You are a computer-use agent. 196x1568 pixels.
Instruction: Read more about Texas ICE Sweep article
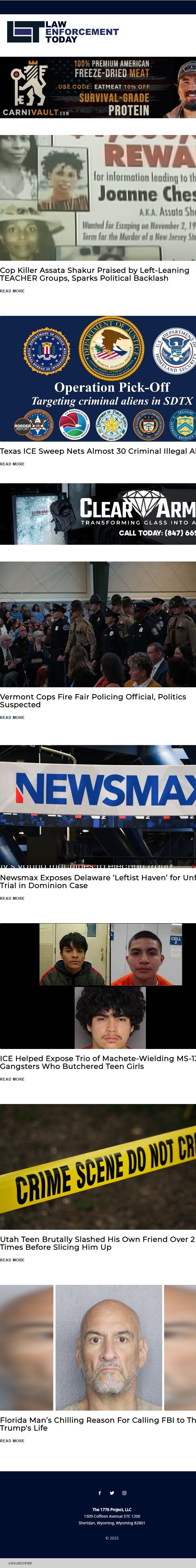pos(12,464)
